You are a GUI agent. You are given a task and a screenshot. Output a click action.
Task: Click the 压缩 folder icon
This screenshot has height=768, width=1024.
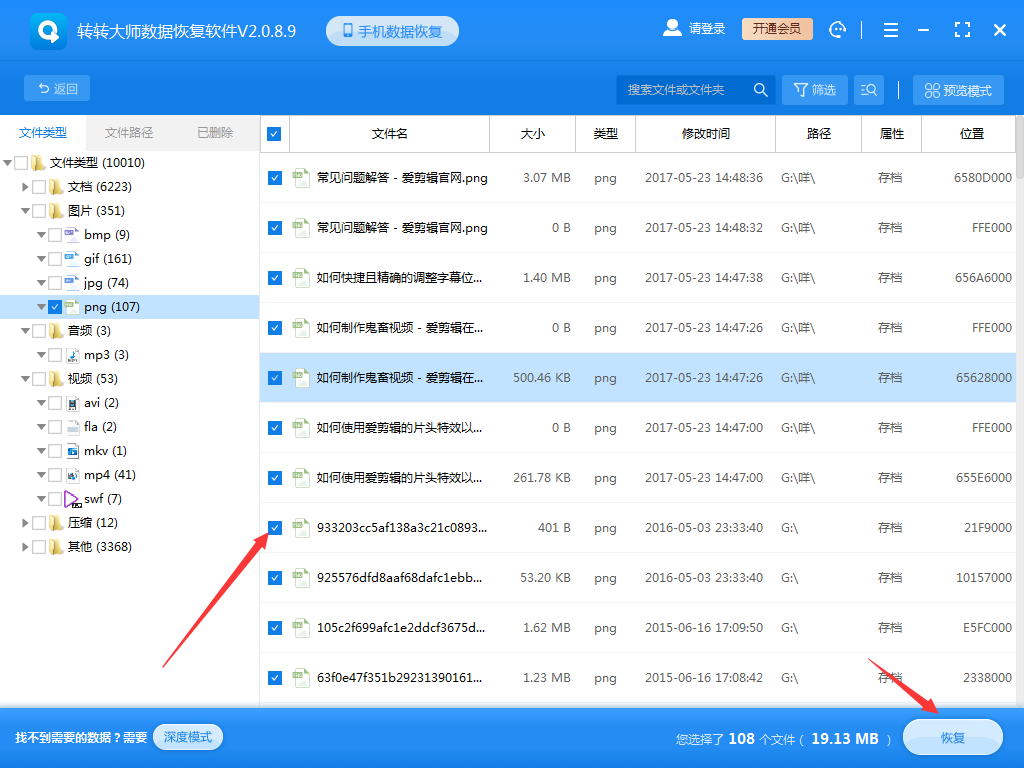tap(56, 523)
